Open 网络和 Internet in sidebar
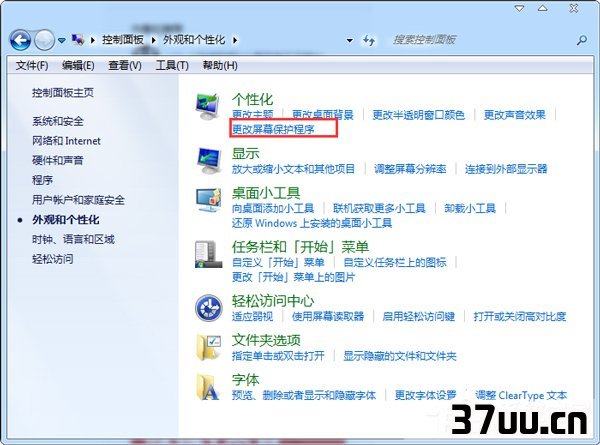Screen dimensions: 600x445 66,141
